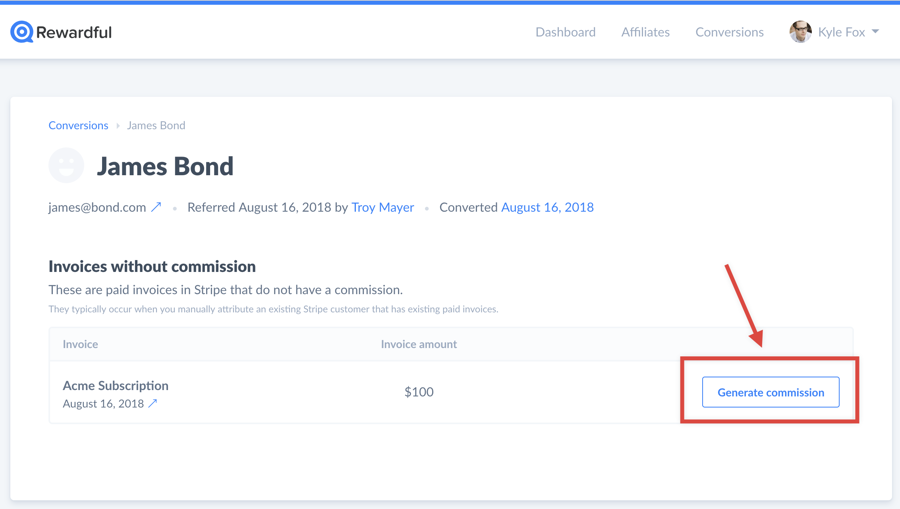Open affiliate Troy Mayer's link
Image resolution: width=900 pixels, height=509 pixels.
click(x=382, y=207)
